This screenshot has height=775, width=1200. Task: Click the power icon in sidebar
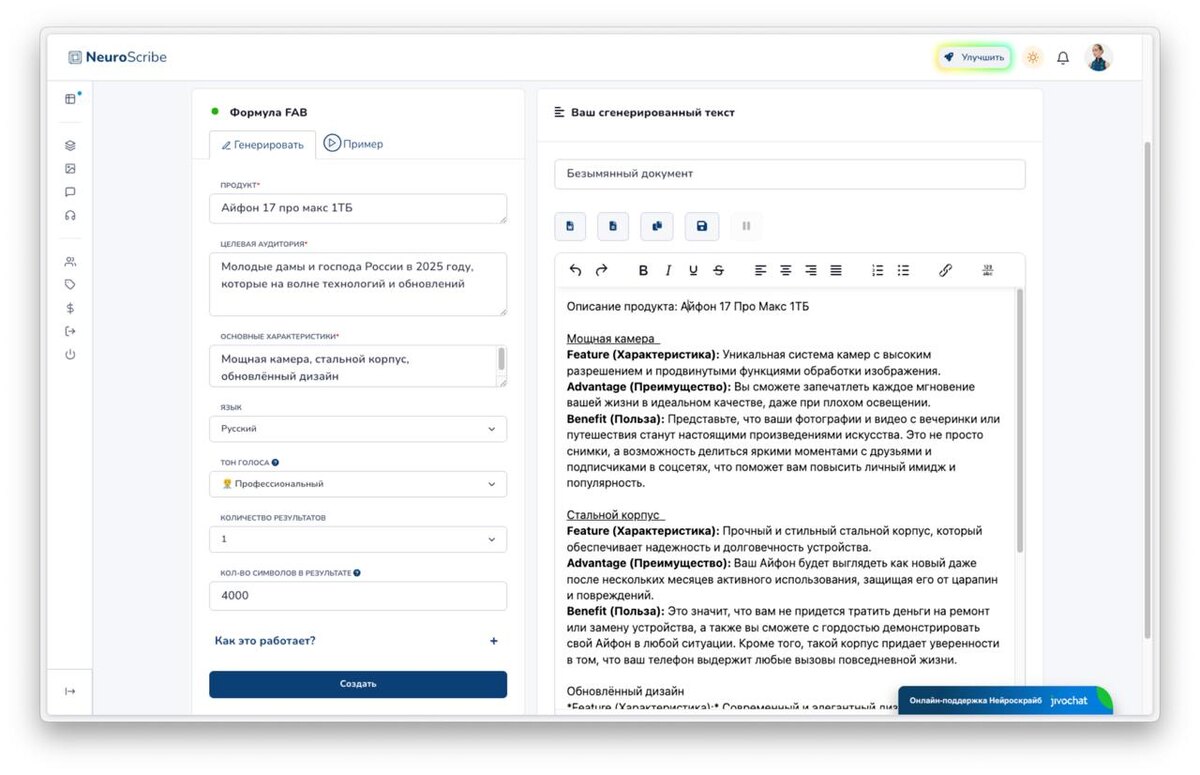tap(70, 354)
